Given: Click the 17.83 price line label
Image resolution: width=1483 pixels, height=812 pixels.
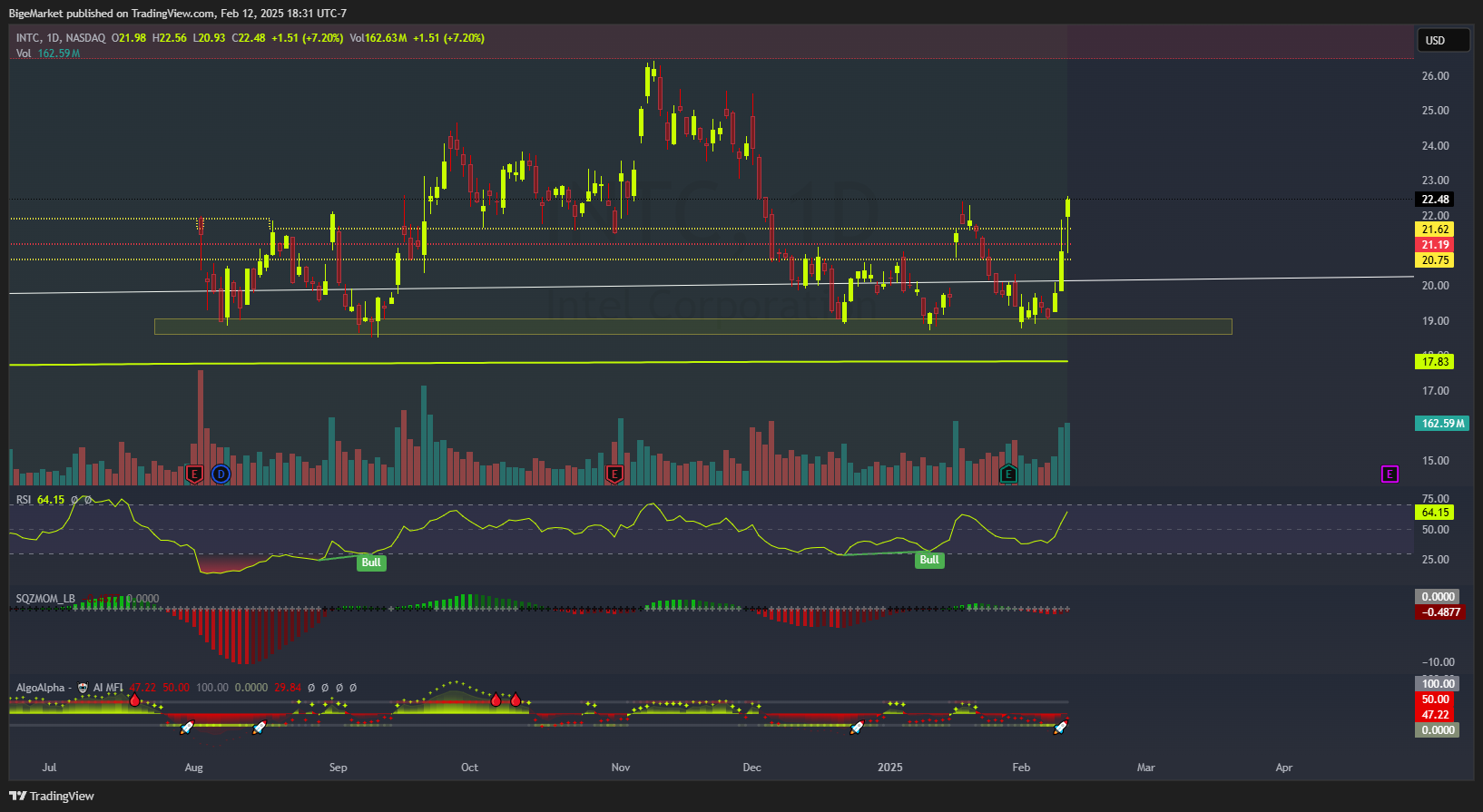Looking at the screenshot, I should coord(1435,362).
